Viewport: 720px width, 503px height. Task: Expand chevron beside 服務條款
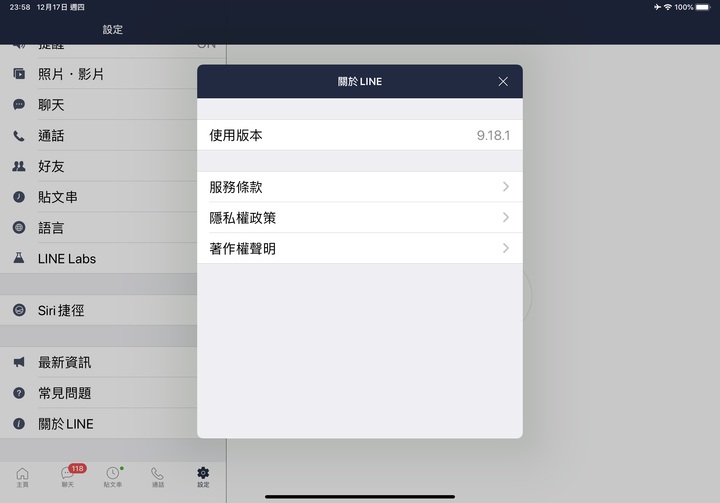pos(506,187)
